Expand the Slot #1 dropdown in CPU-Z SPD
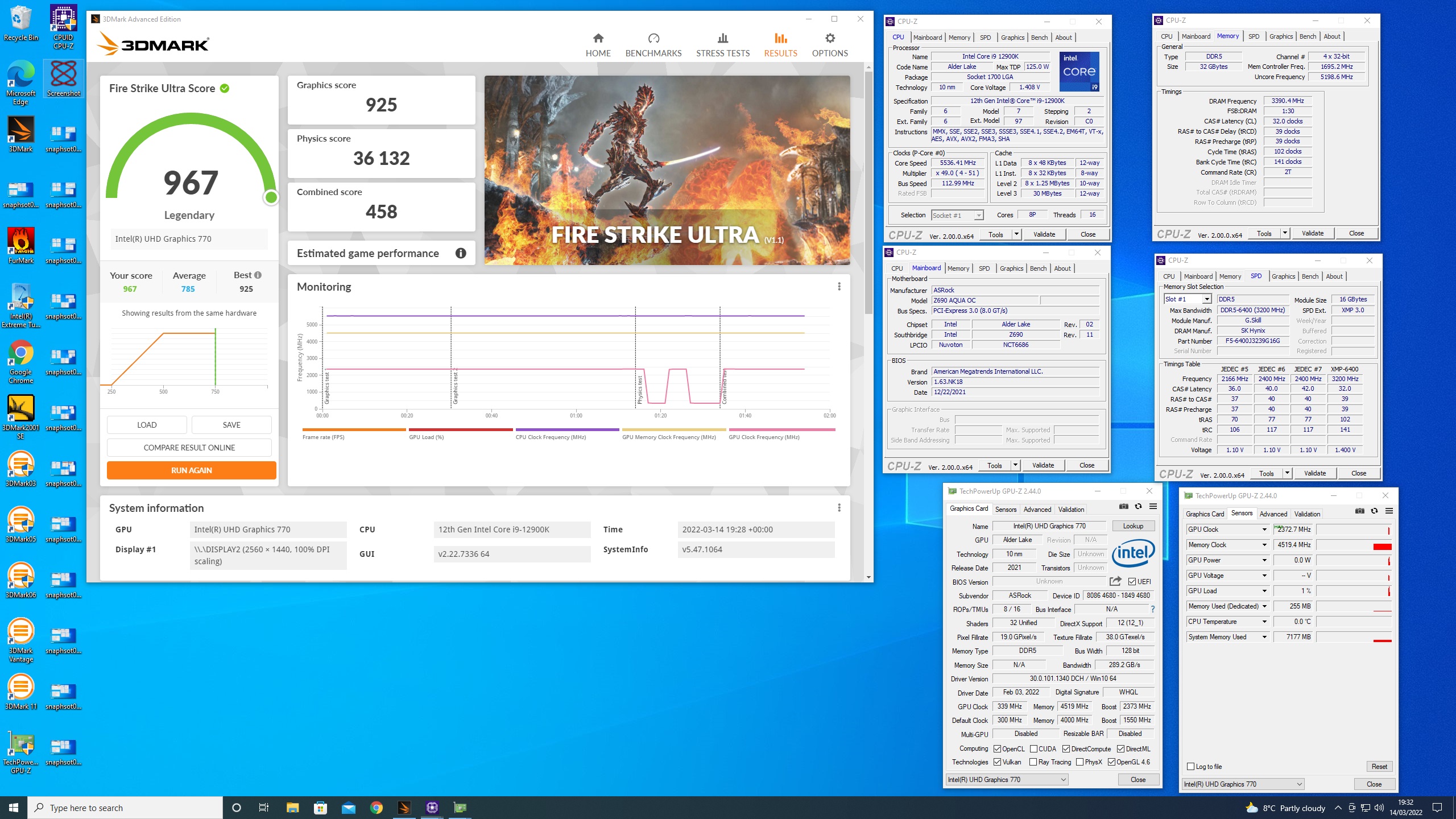Viewport: 1456px width, 819px height. [1206, 299]
